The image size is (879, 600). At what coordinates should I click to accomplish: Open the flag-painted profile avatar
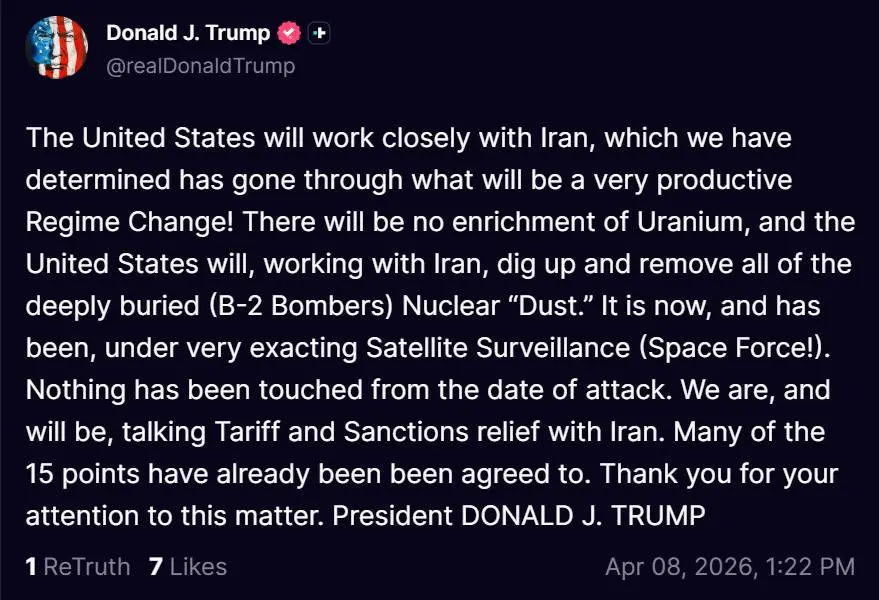pos(57,47)
